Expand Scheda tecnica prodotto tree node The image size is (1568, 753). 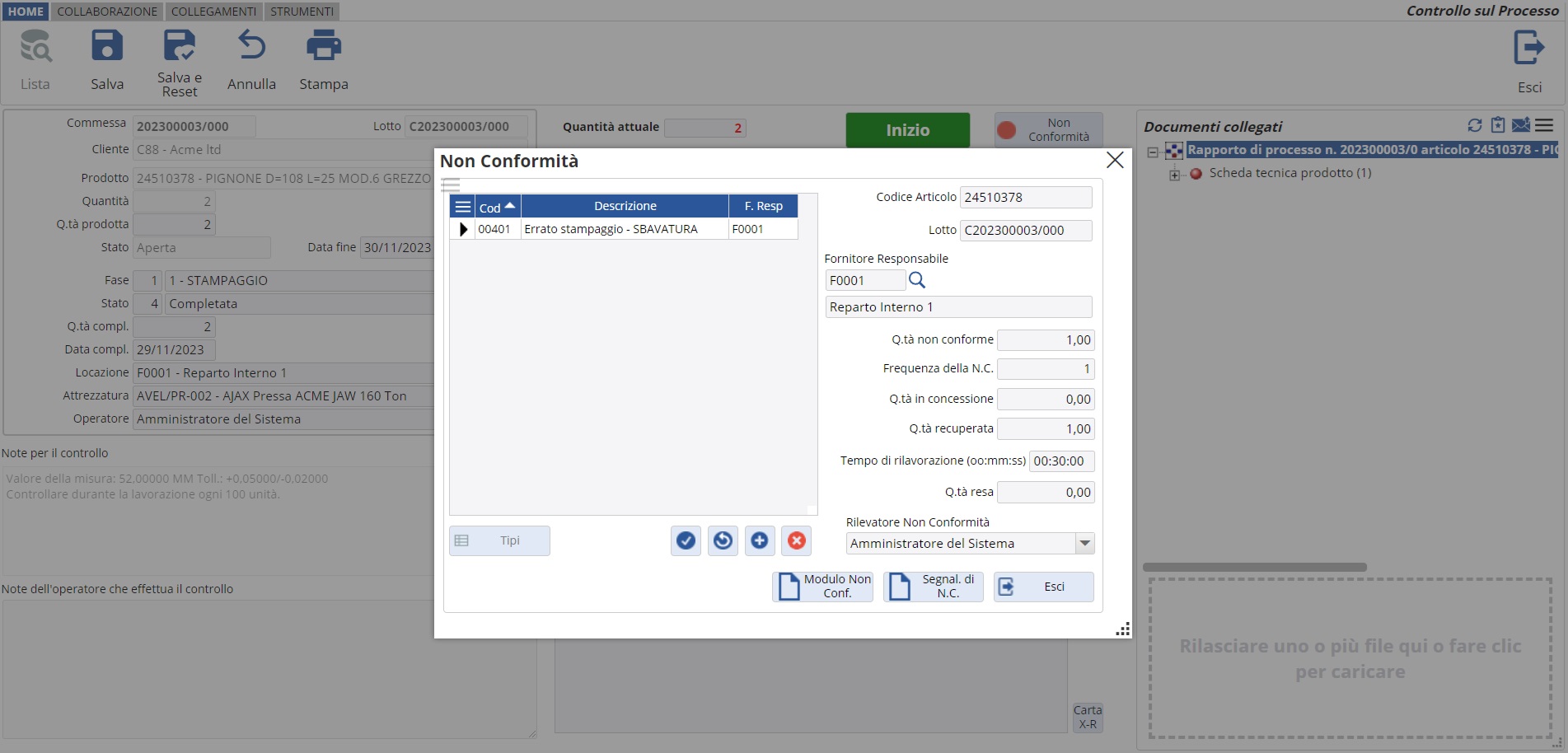click(1174, 174)
